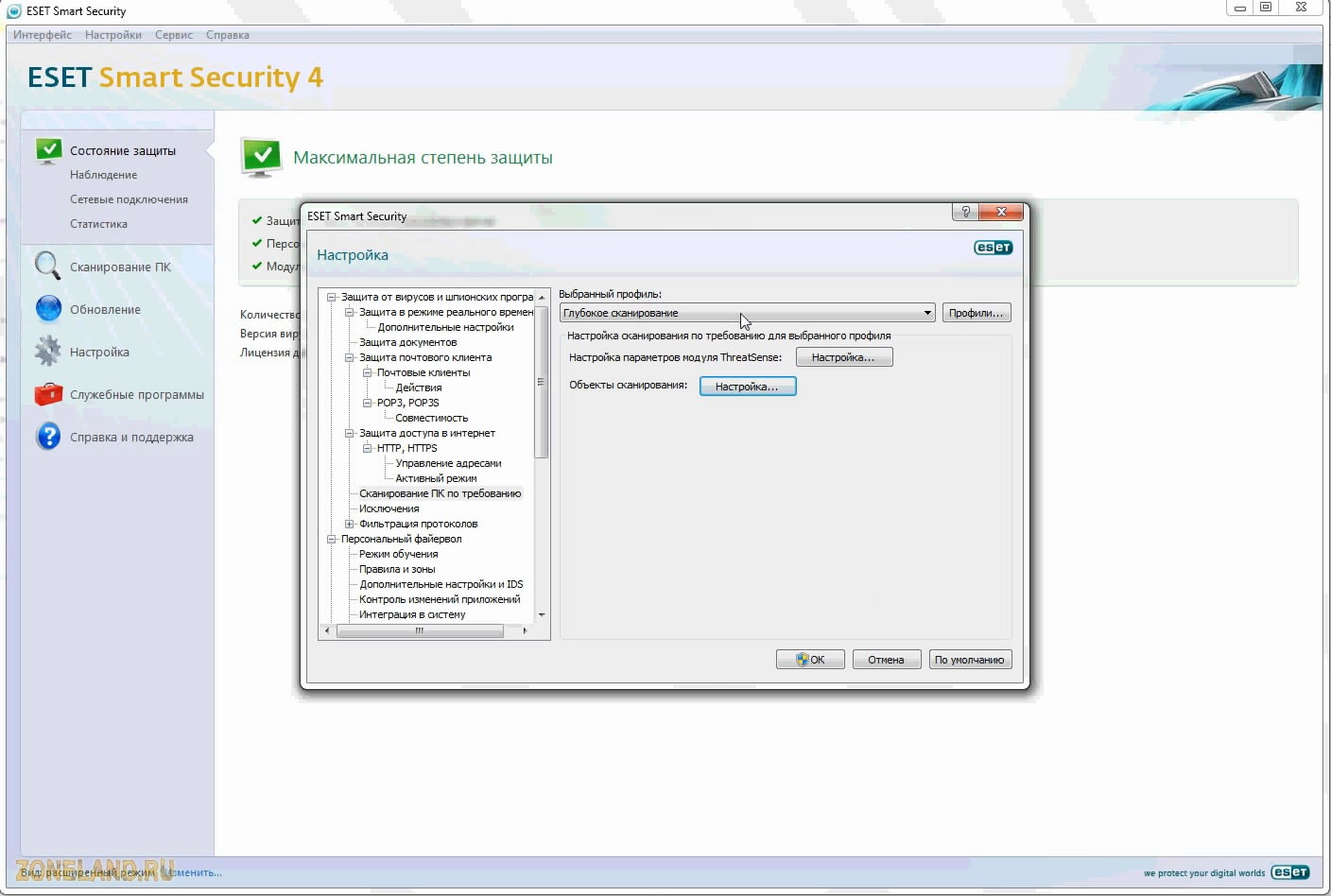Click the Отмена button
Screen dimensions: 1331x896
[x=887, y=660]
